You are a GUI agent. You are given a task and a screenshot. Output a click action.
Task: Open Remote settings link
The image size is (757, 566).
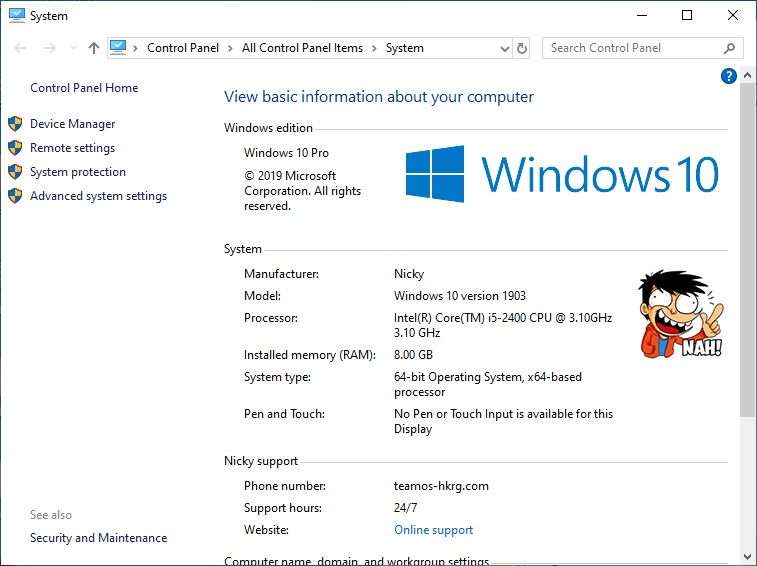pyautogui.click(x=72, y=148)
